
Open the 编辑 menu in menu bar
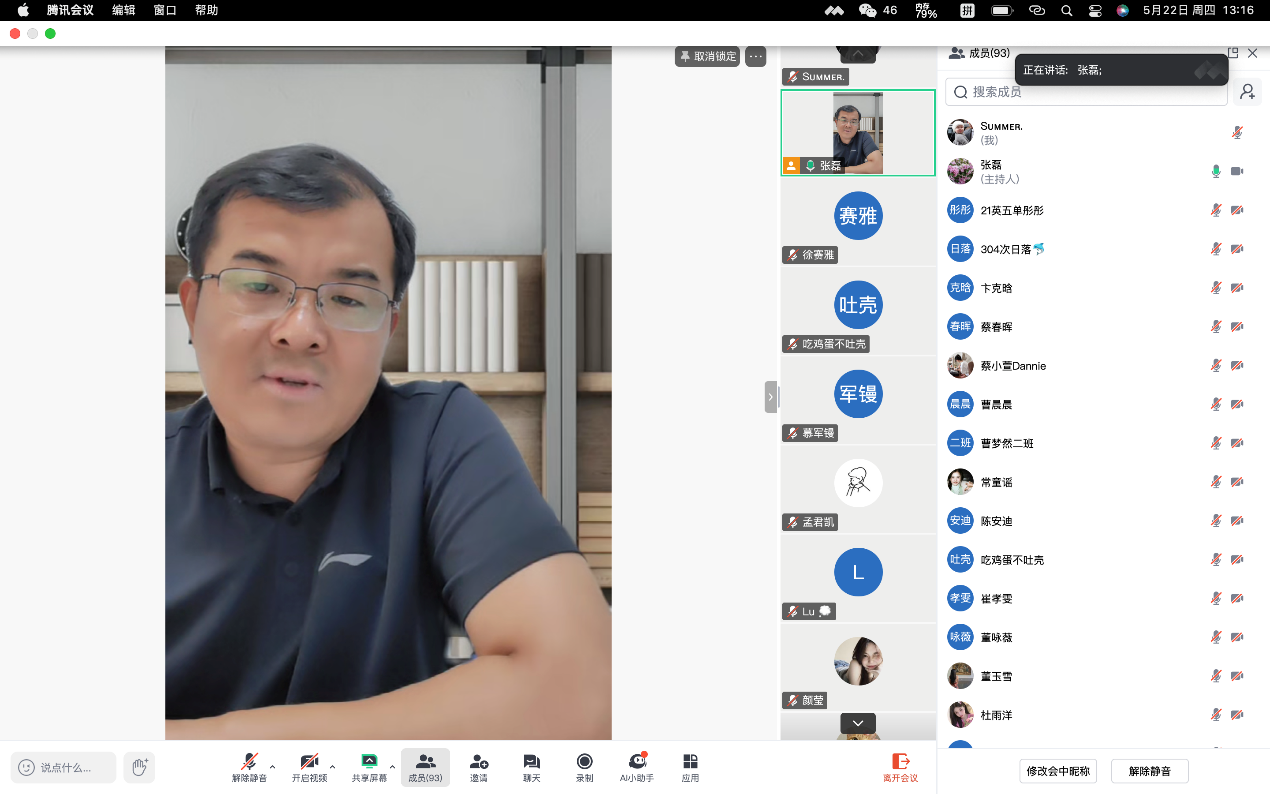pyautogui.click(x=124, y=10)
